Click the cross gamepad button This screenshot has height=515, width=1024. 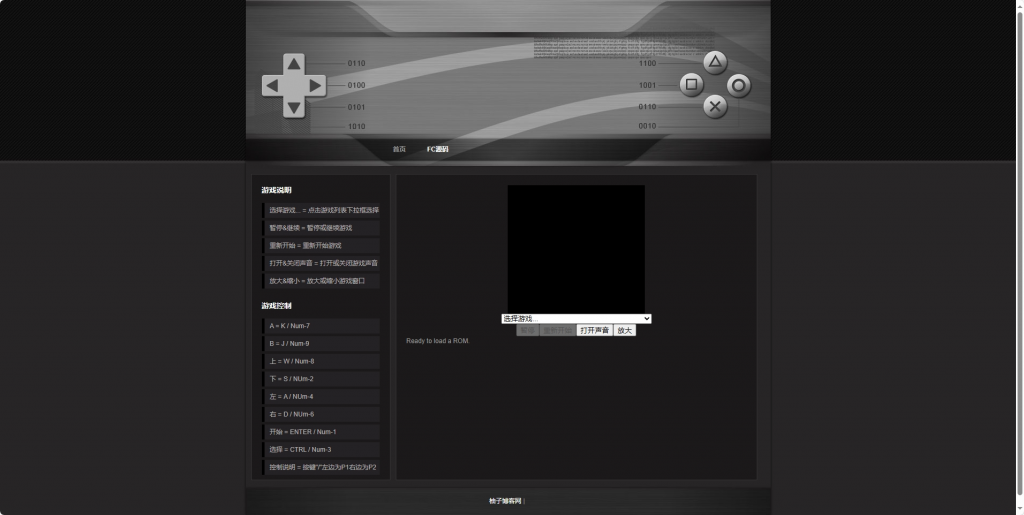715,107
